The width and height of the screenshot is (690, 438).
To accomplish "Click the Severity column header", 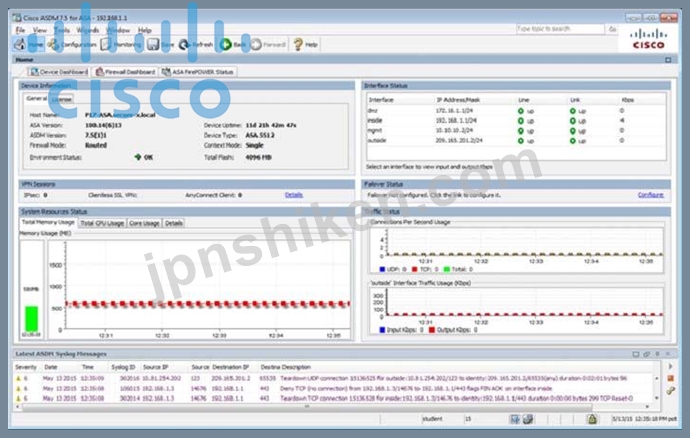I will (26, 367).
